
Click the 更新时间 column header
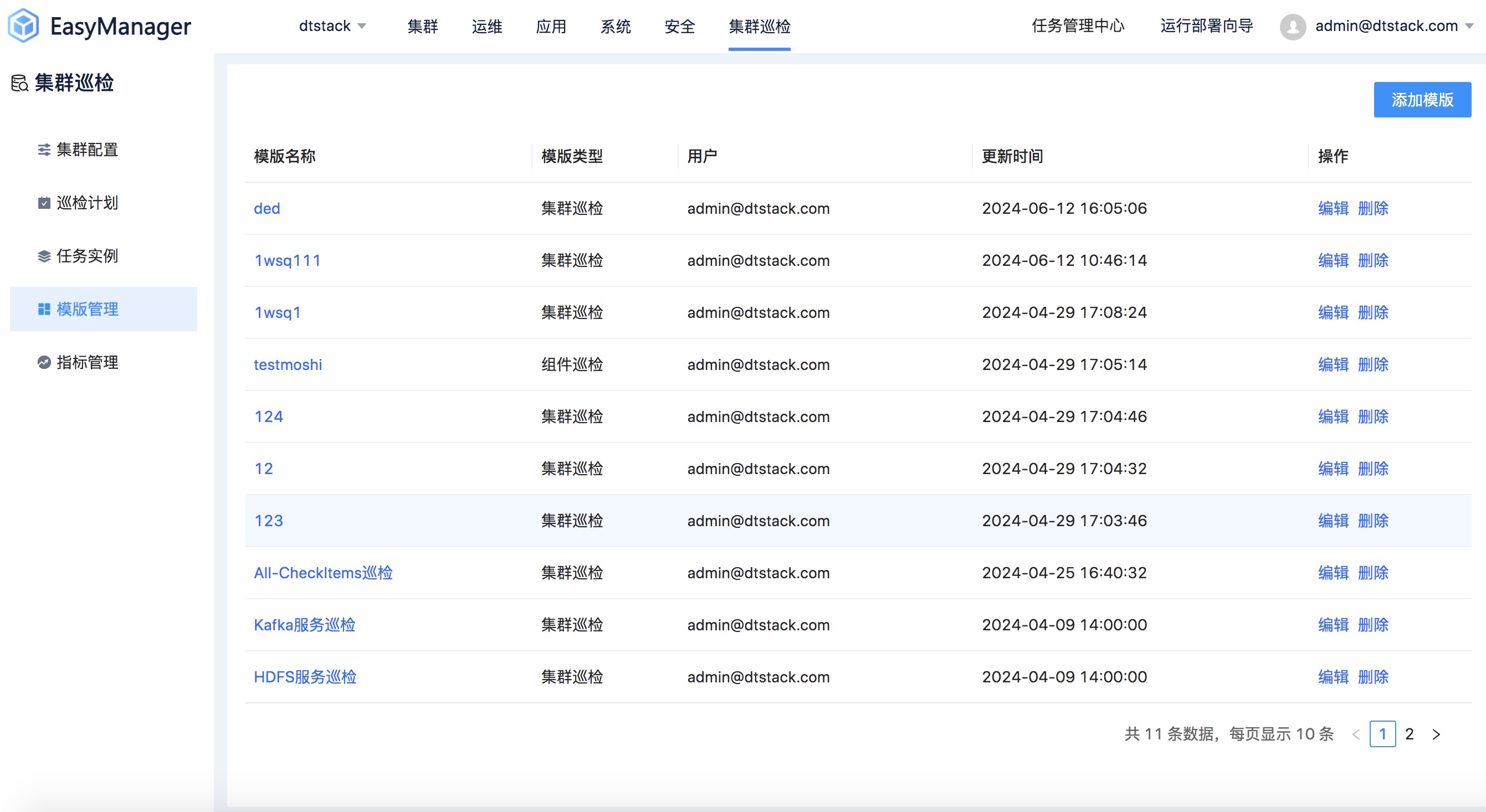pyautogui.click(x=1012, y=156)
